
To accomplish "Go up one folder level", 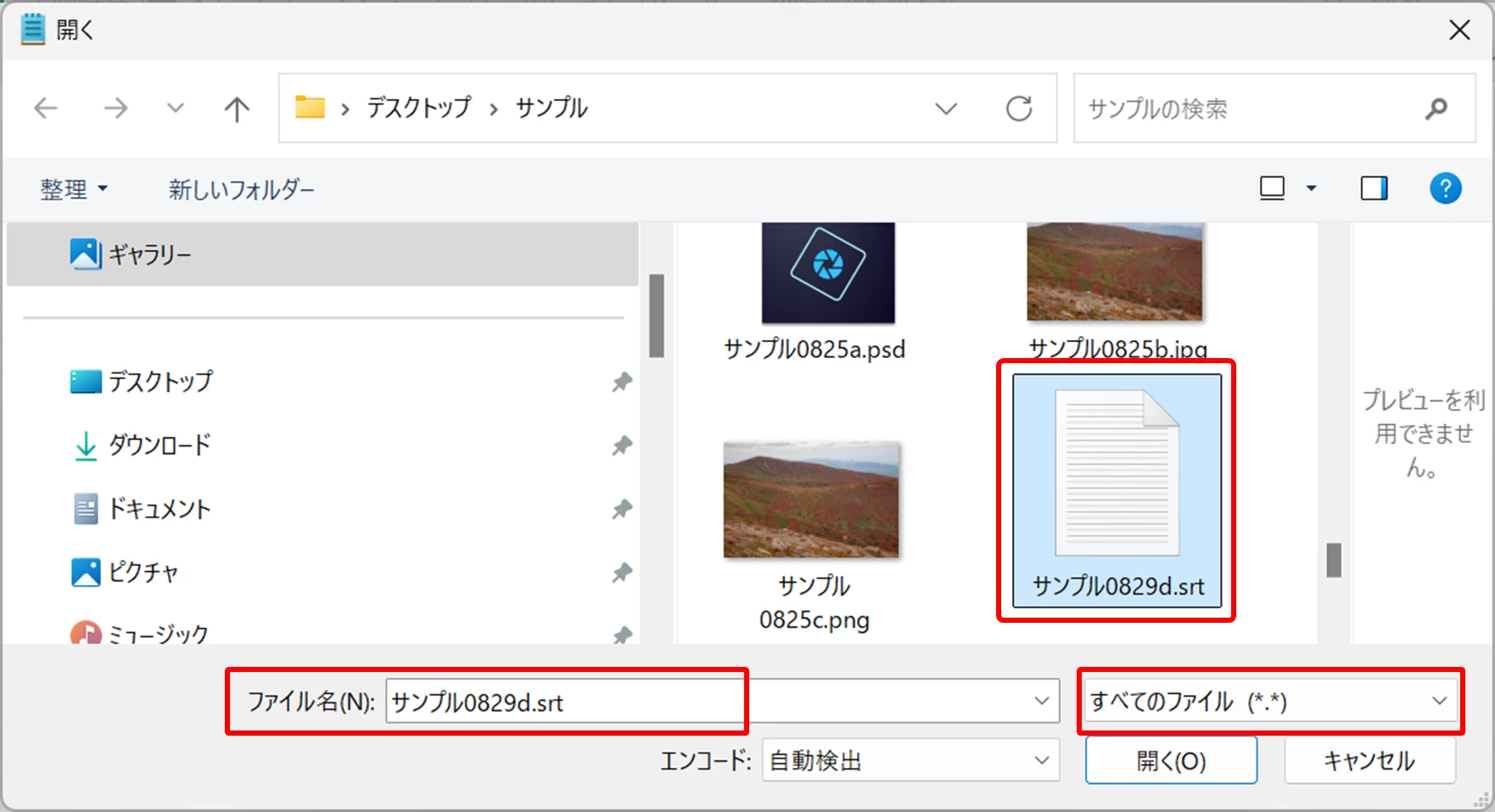I will (237, 108).
